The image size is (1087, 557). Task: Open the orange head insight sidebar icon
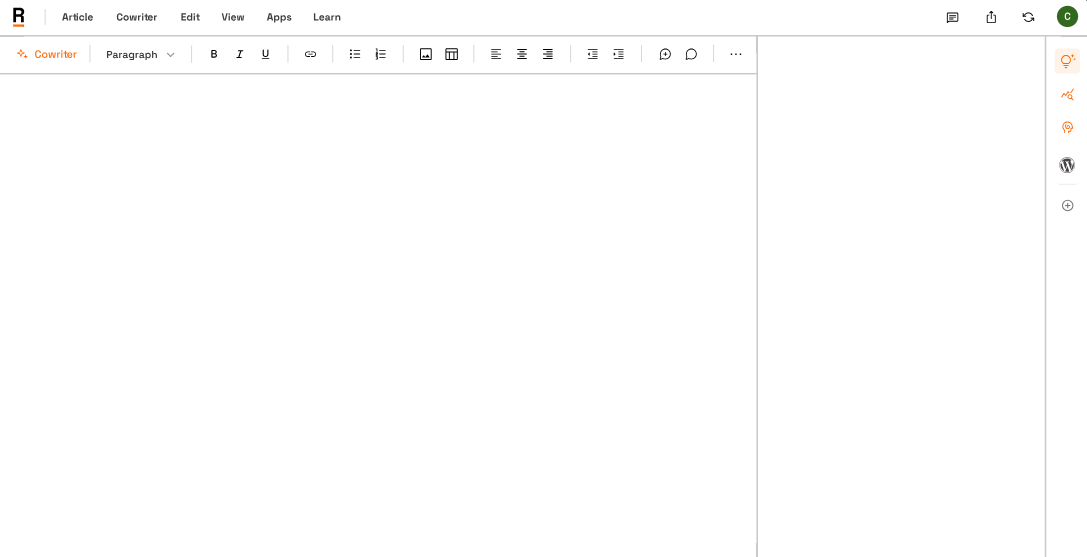pos(1068,128)
